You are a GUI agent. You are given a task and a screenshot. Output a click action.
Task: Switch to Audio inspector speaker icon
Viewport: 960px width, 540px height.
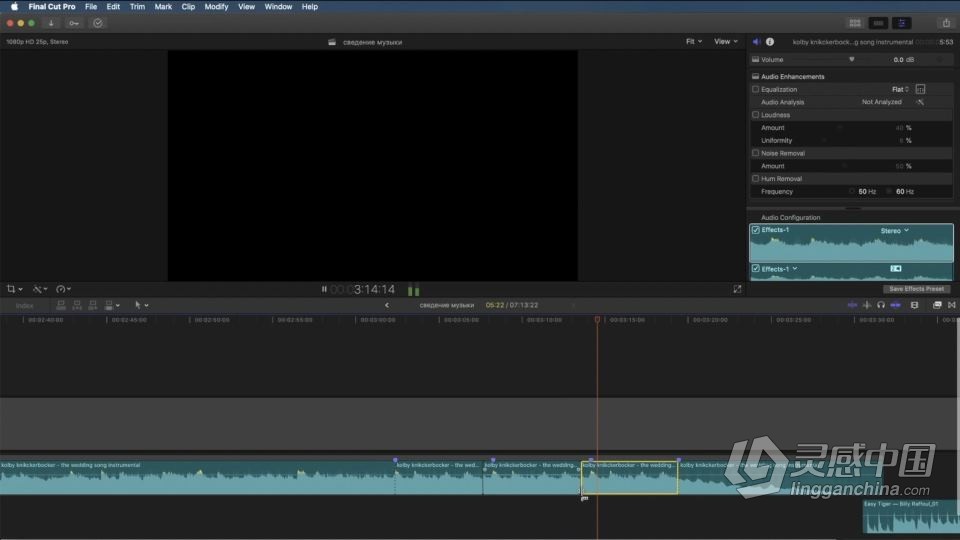pos(756,42)
